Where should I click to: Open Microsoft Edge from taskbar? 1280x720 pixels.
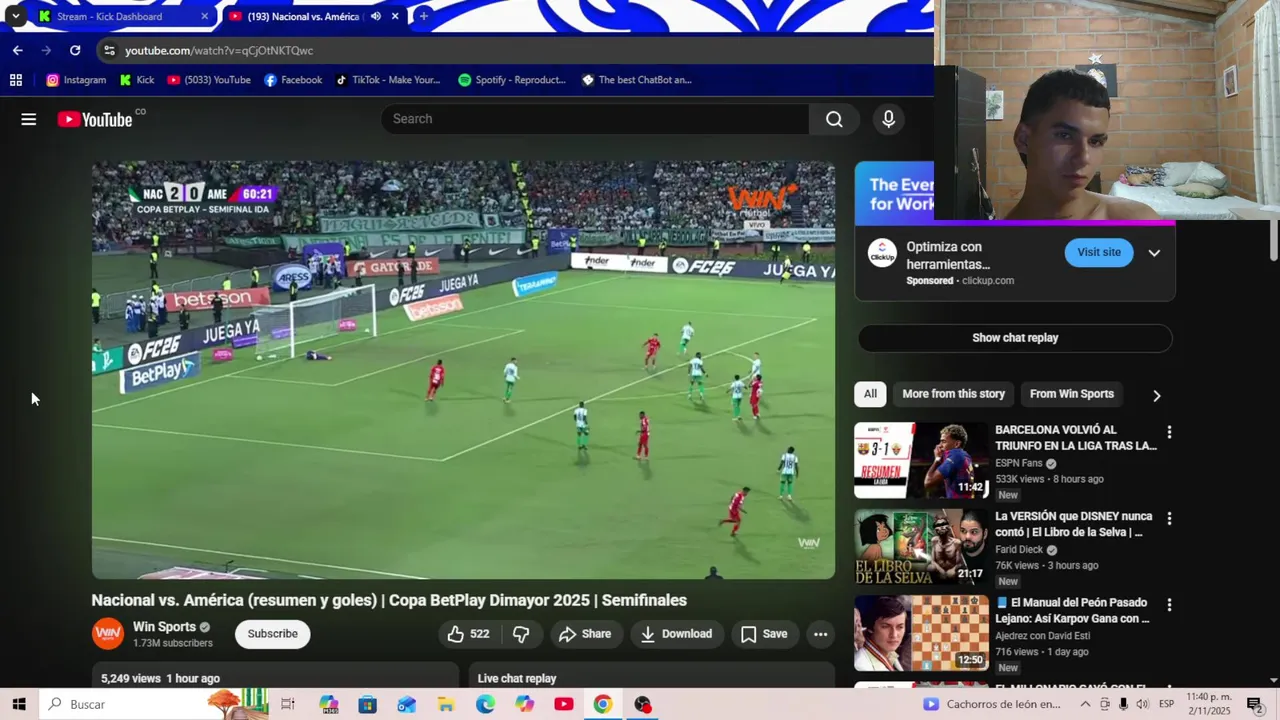(485, 704)
